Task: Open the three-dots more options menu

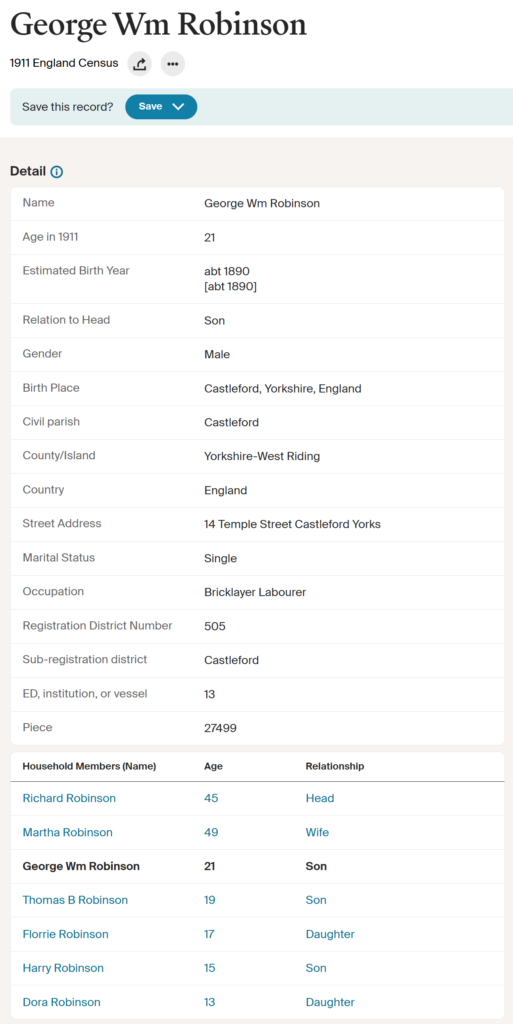Action: coord(173,64)
